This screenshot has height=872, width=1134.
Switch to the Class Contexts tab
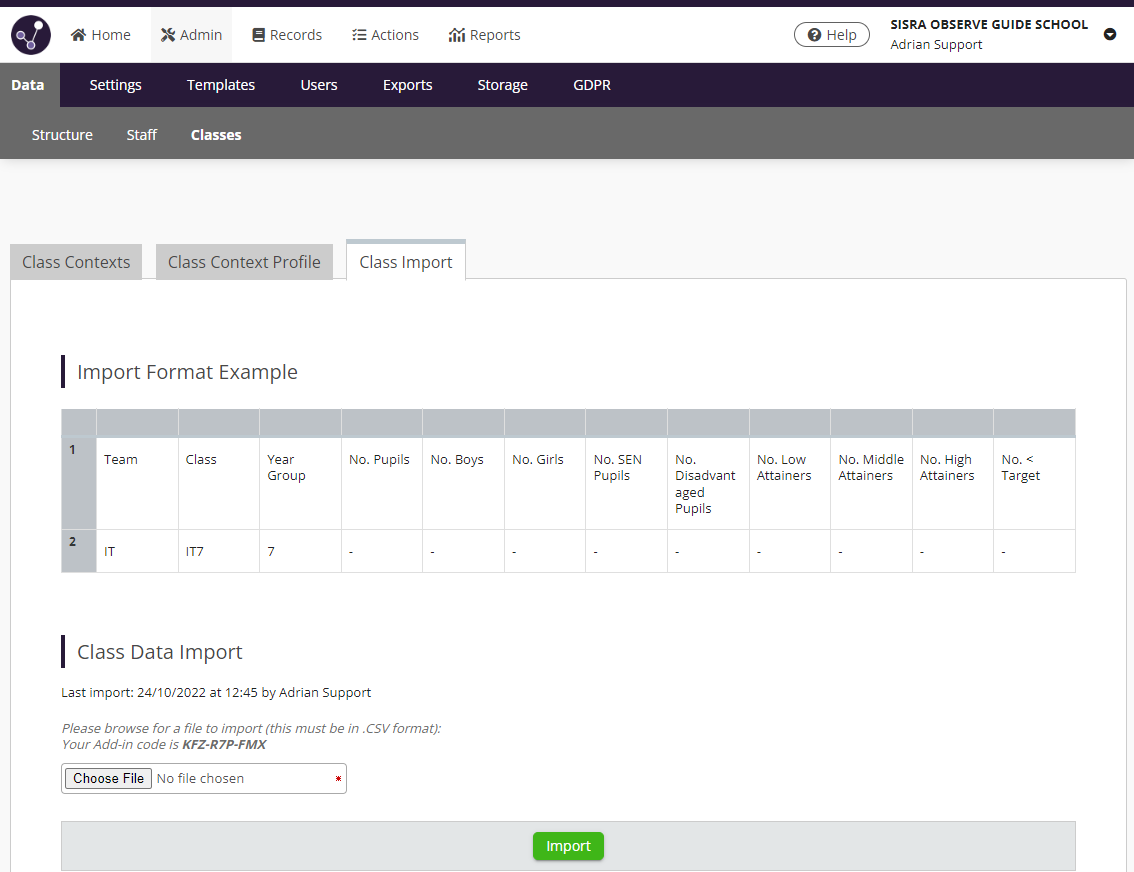click(x=75, y=261)
